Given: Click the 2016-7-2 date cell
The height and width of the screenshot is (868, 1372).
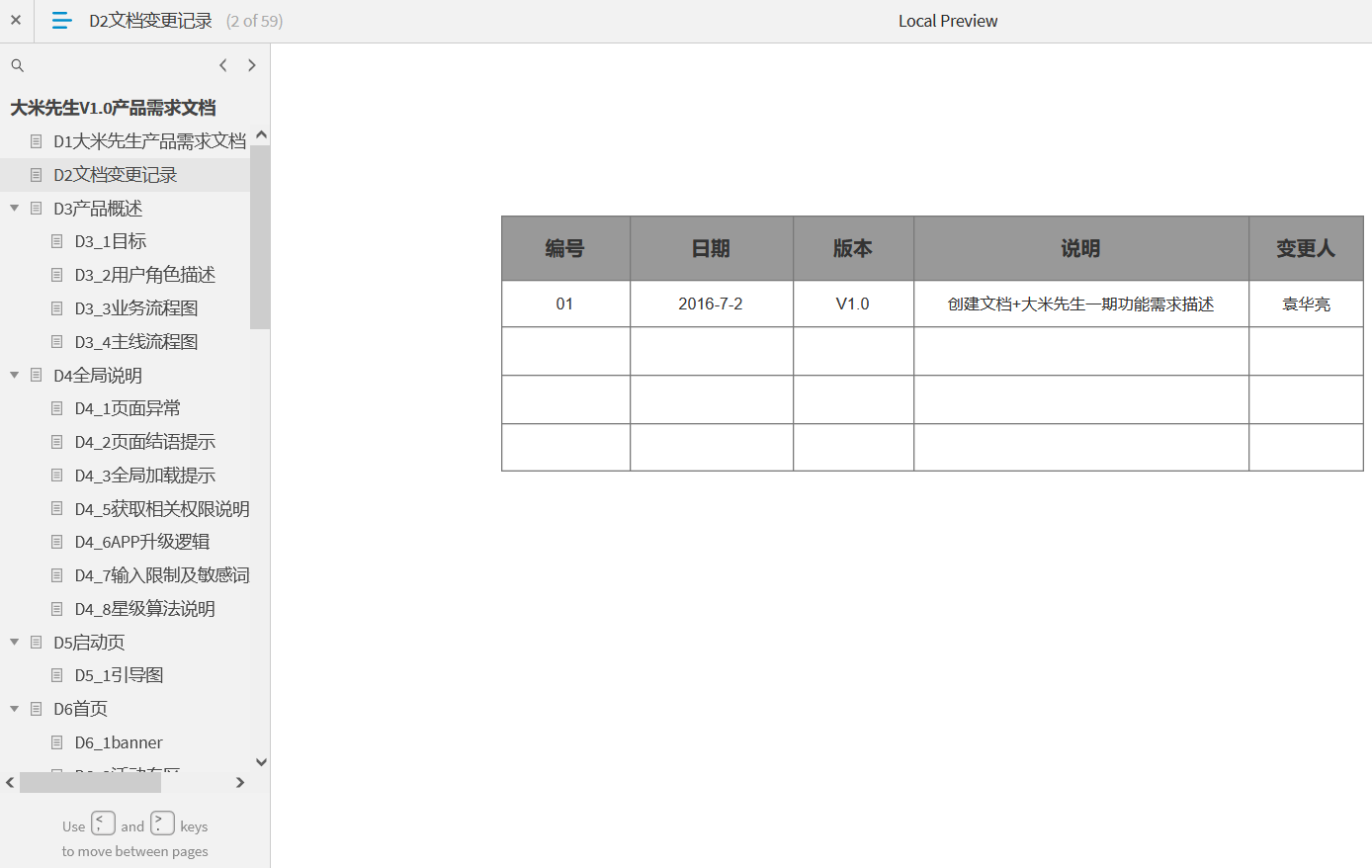Looking at the screenshot, I should pos(711,304).
